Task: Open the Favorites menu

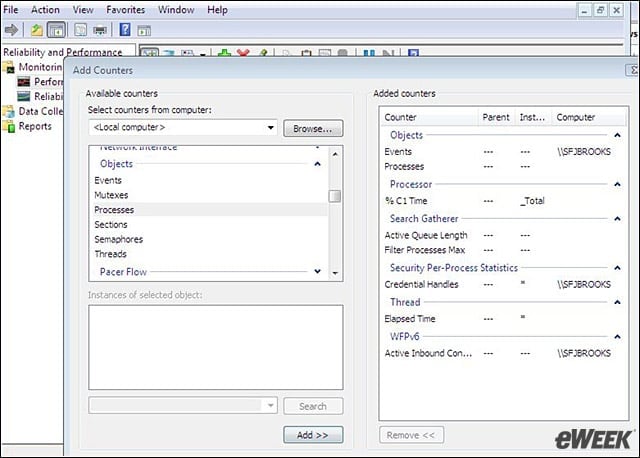Action: coord(125,10)
